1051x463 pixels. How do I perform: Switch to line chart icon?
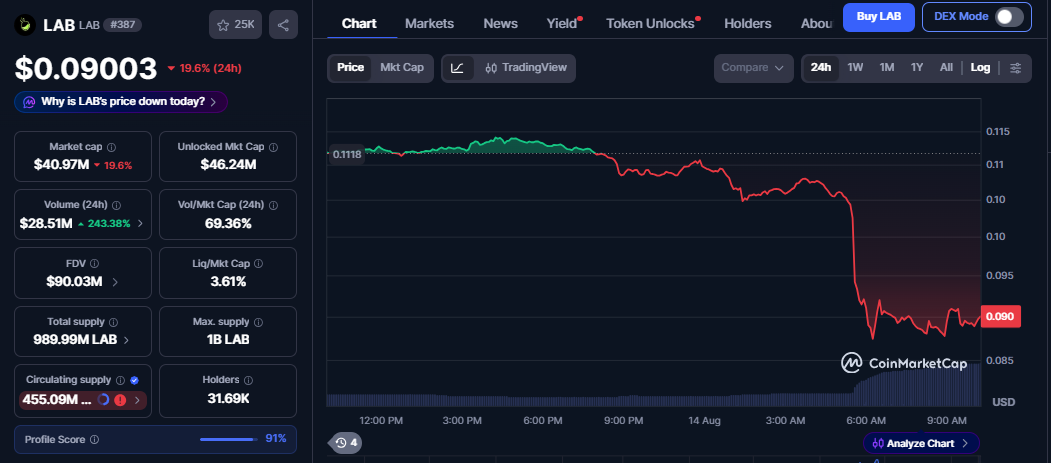(457, 68)
